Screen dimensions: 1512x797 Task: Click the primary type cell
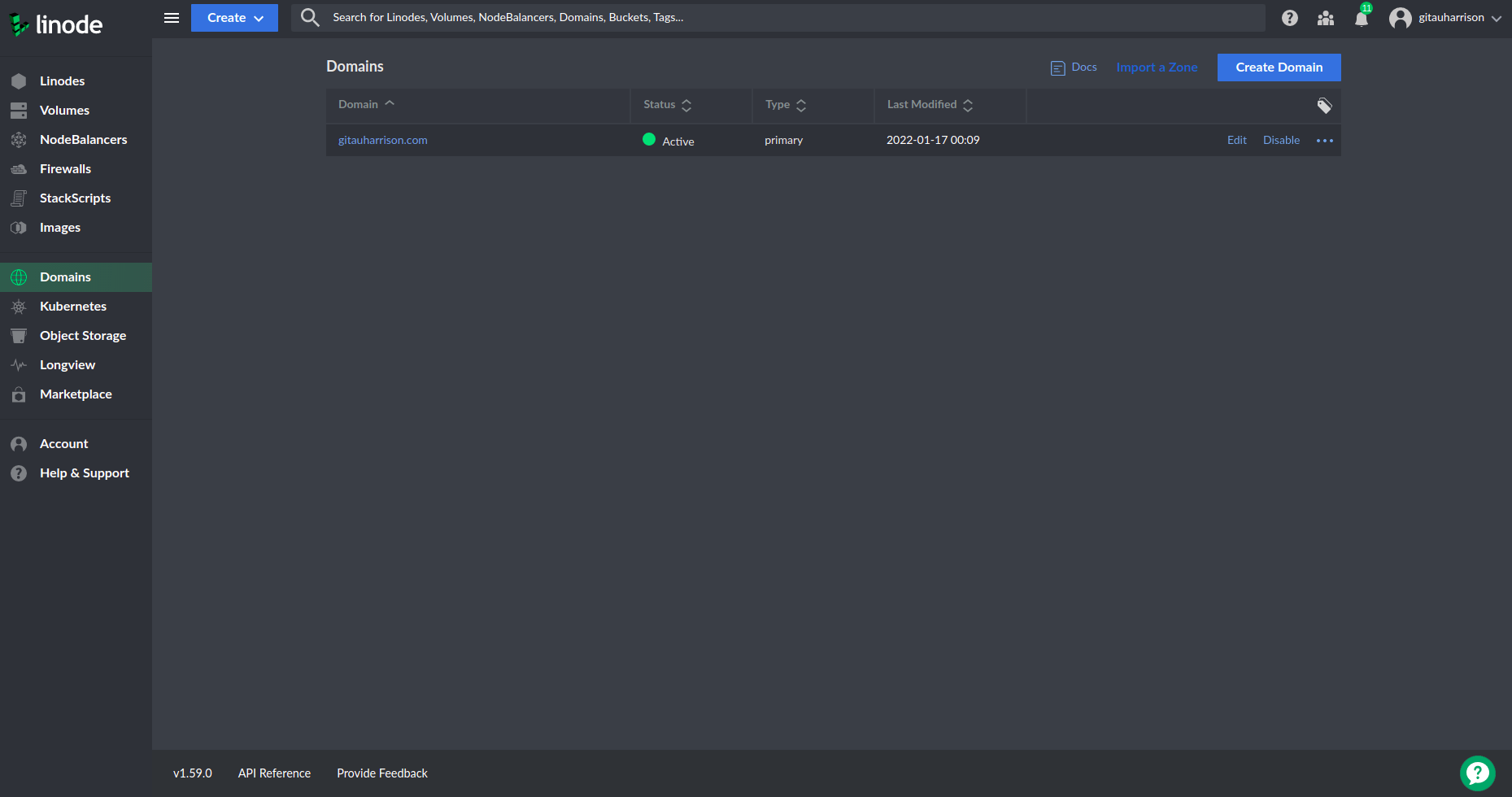(x=783, y=140)
